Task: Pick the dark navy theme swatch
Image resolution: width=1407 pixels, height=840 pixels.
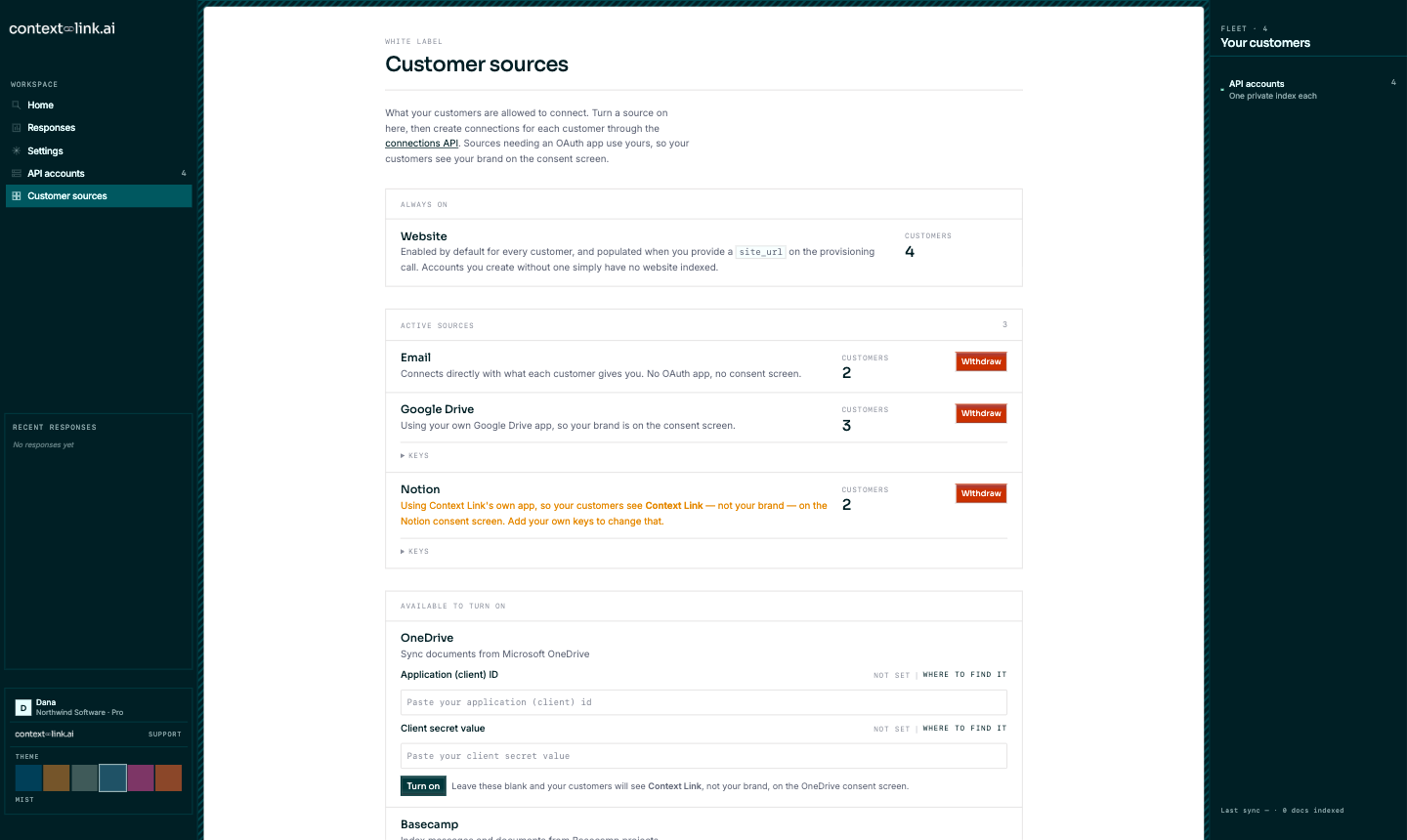Action: (x=28, y=777)
